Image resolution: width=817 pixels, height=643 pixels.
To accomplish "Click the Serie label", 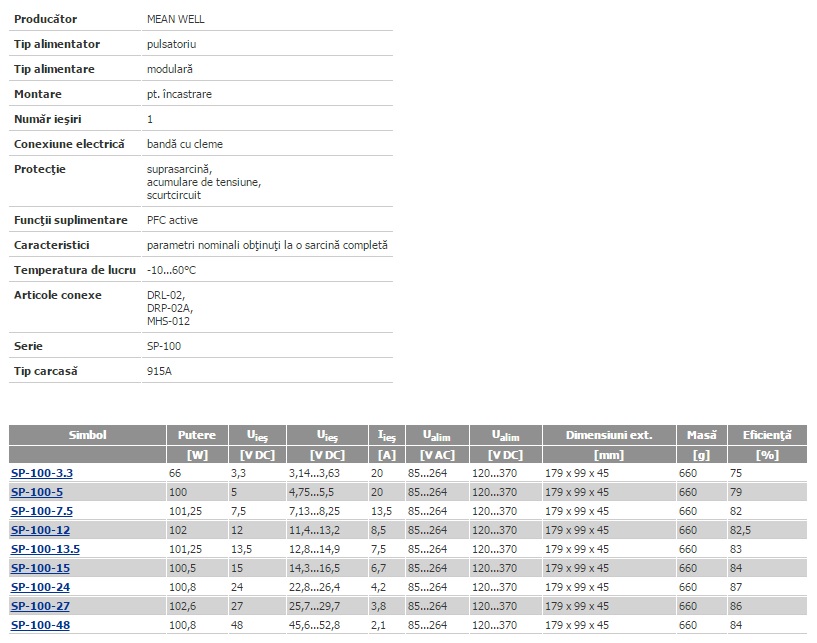I will [28, 347].
